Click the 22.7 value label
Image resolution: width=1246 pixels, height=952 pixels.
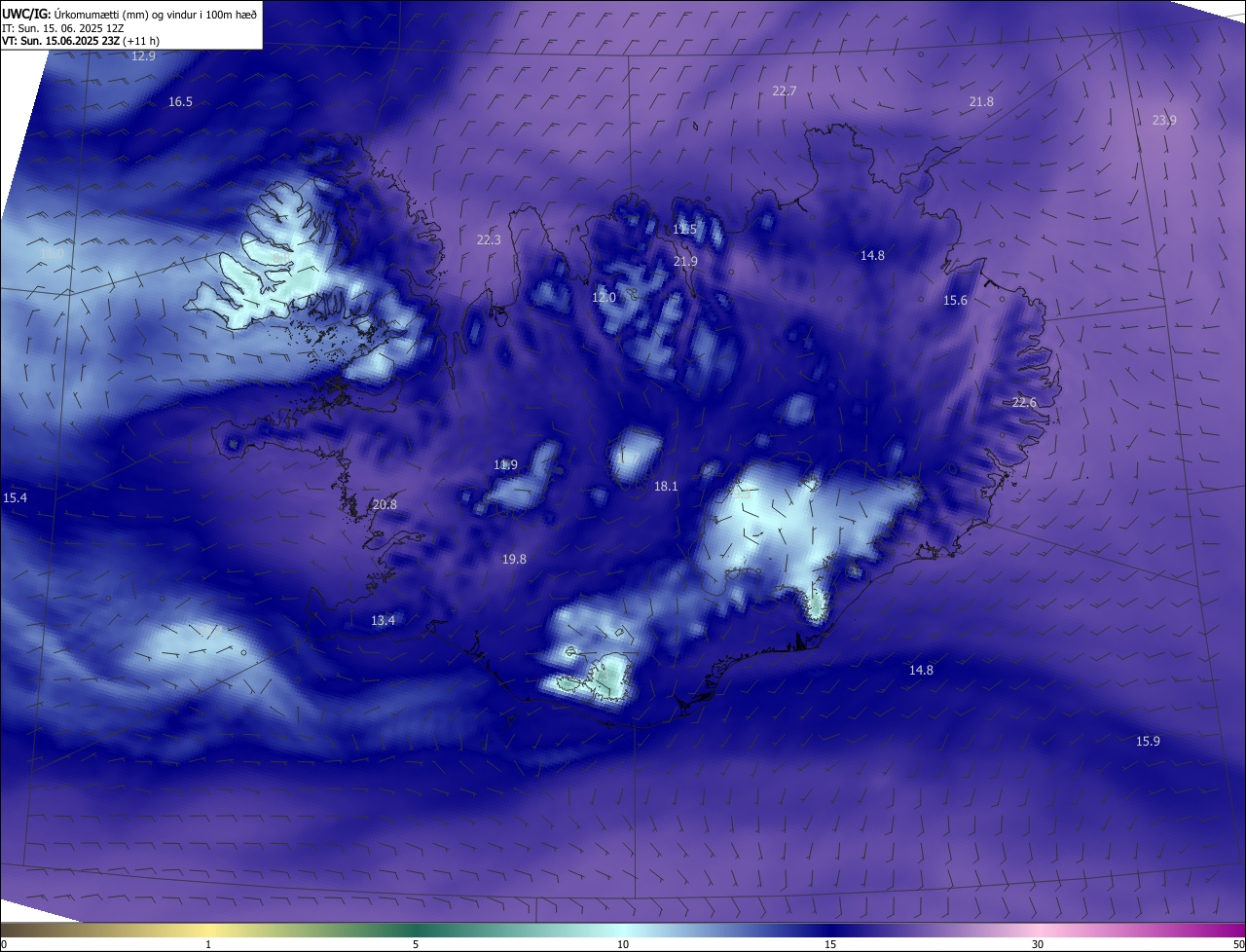[784, 91]
